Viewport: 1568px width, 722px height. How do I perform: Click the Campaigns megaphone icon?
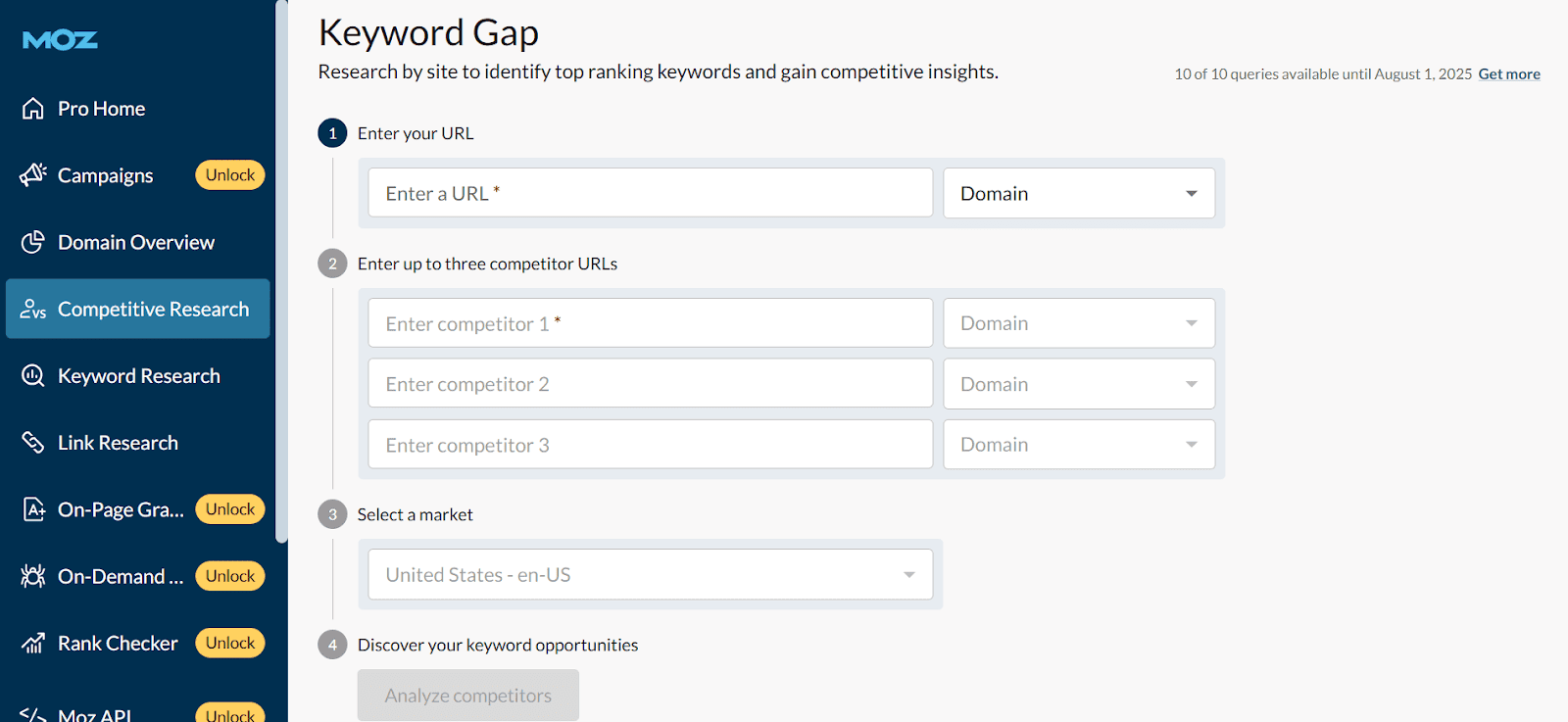(x=33, y=175)
